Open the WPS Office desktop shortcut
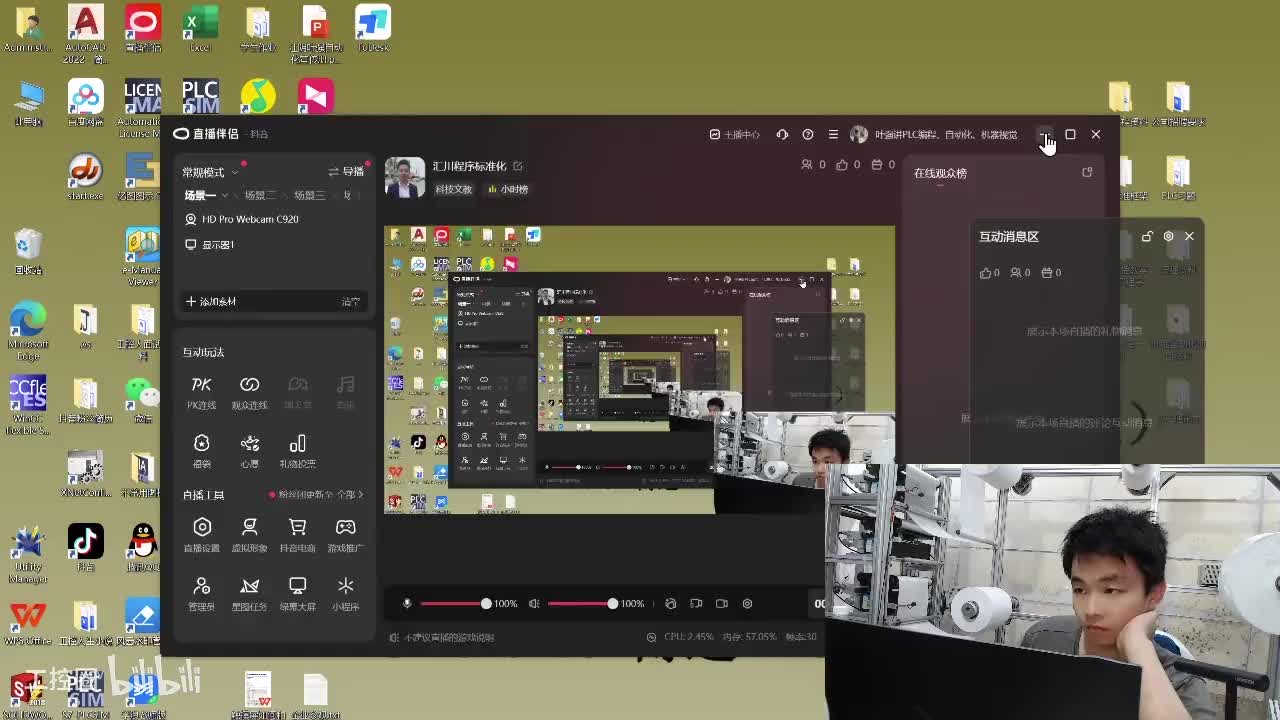Image resolution: width=1280 pixels, height=720 pixels. click(x=28, y=624)
